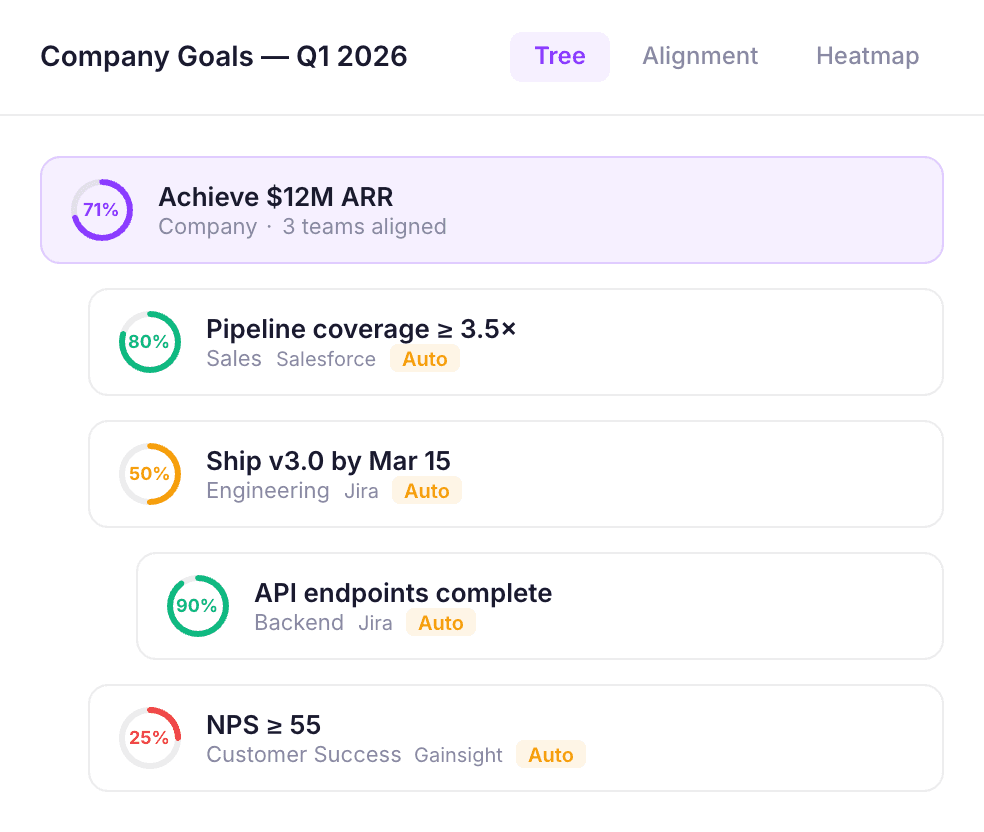Screen dimensions: 984x832
Task: Open Pipeline coverage ≥ 3.5× goal
Action: 361,329
